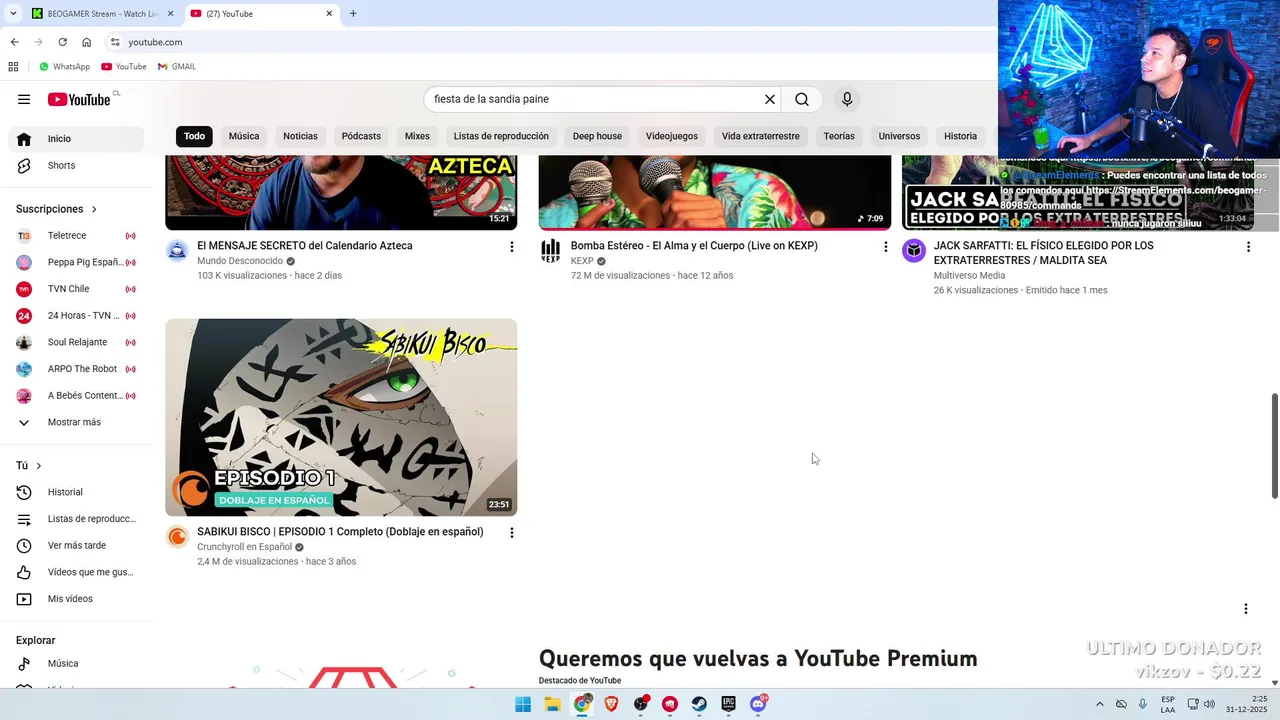Open the Chrome apps grid bookmark
This screenshot has width=1280, height=720.
click(13, 67)
